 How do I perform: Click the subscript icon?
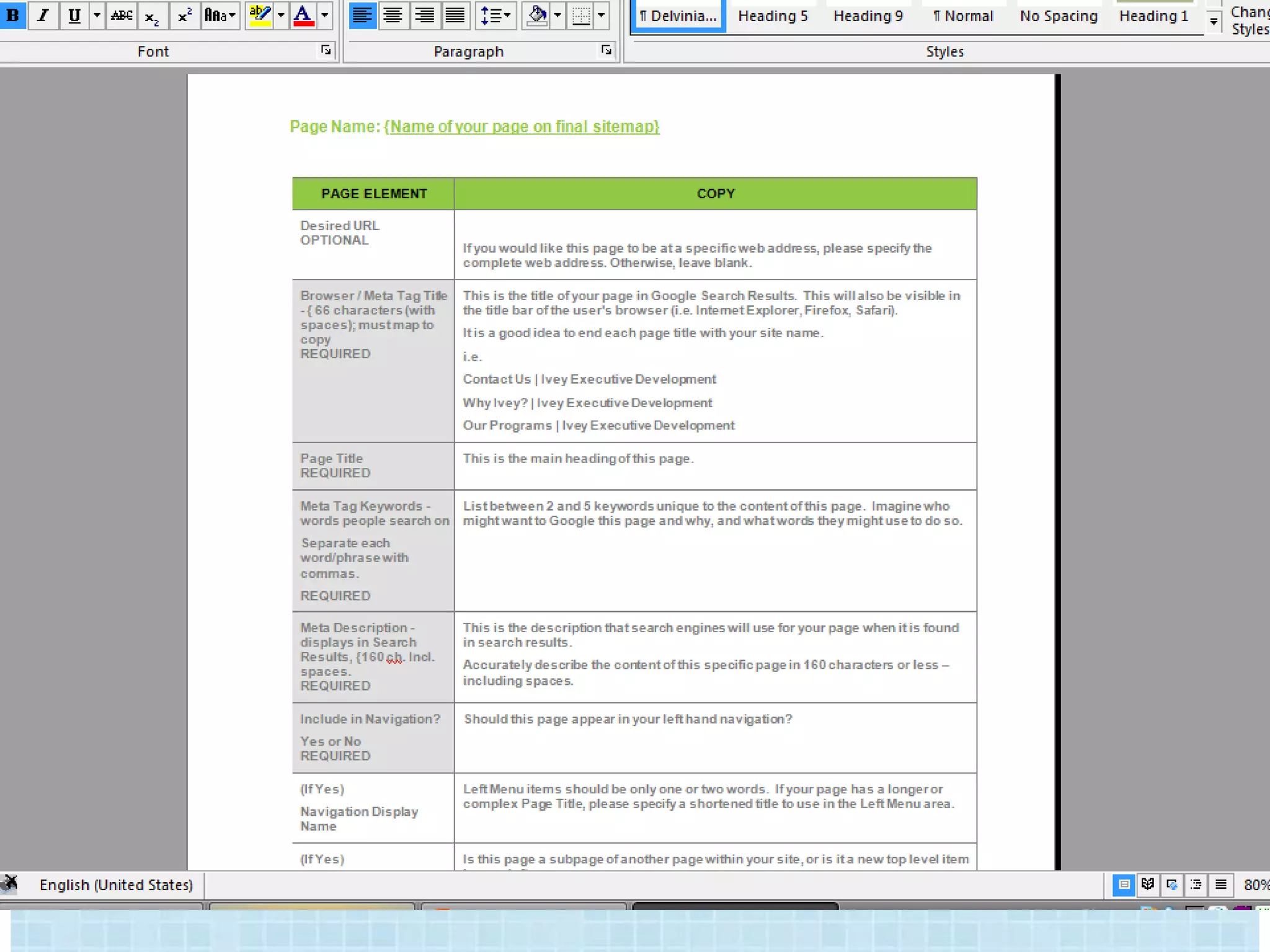(152, 15)
